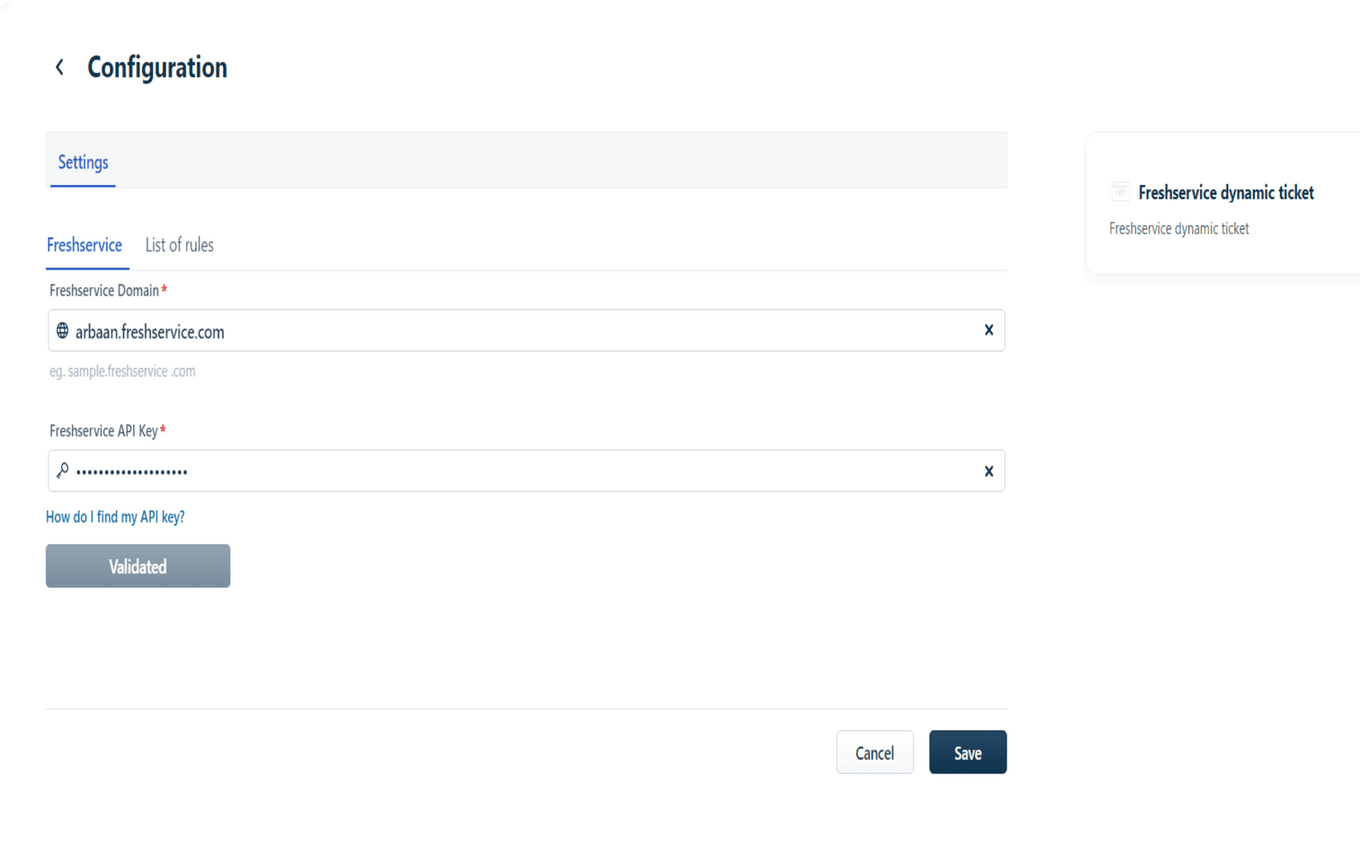Click the Freshservice dynamic ticket app icon
Screen dimensions: 1360x850
click(1120, 191)
